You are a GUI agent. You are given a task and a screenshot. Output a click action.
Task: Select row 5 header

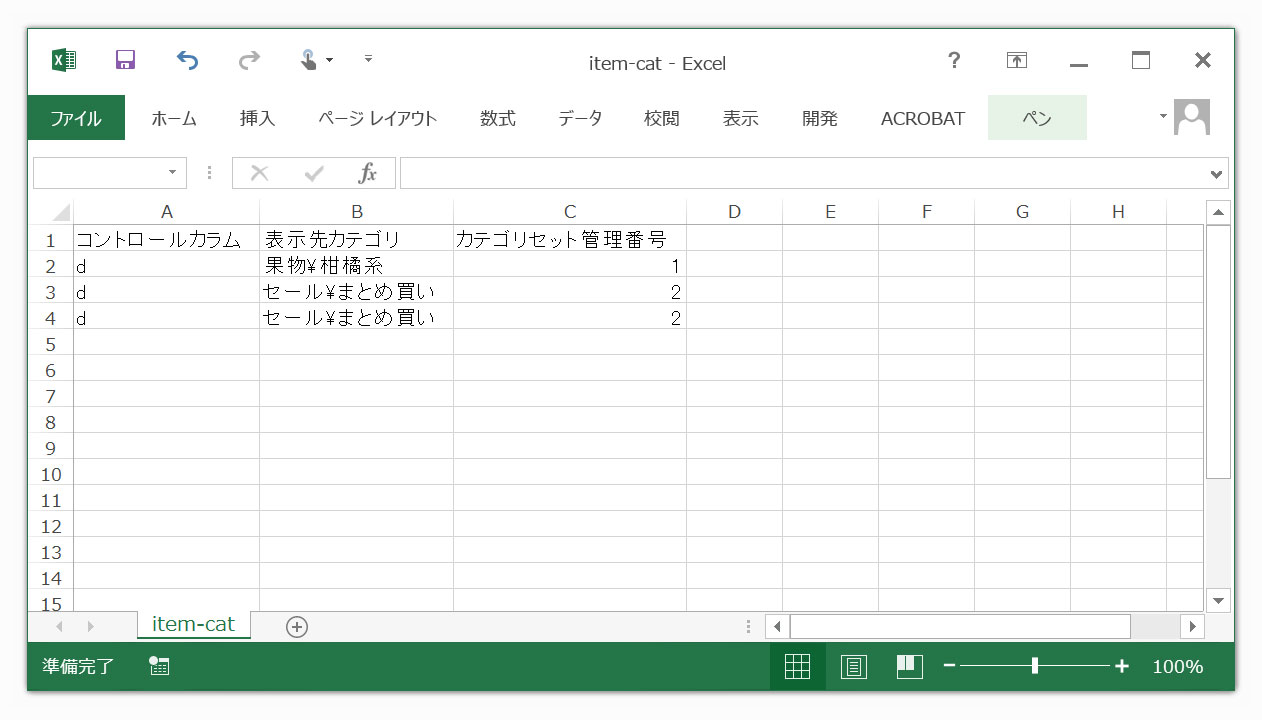pyautogui.click(x=50, y=345)
